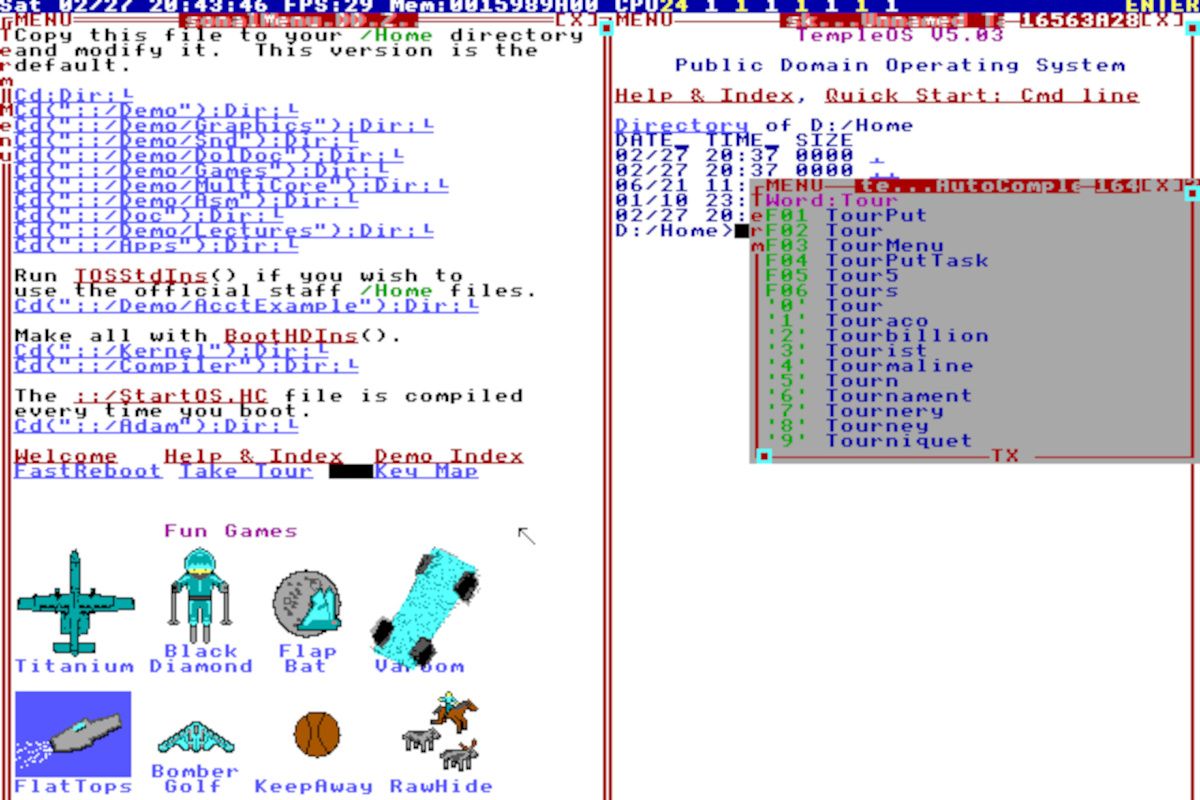Image resolution: width=1200 pixels, height=800 pixels.
Task: Select F05 Tour5 autocomplete entry
Action: tap(831, 276)
